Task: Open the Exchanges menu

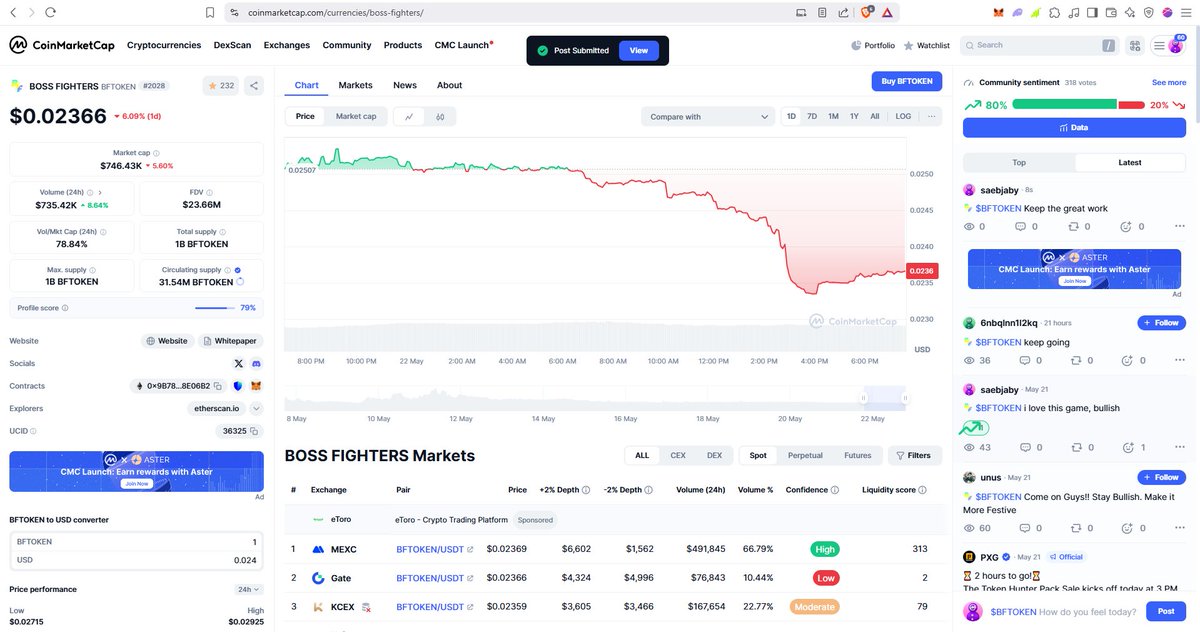Action: pos(287,45)
